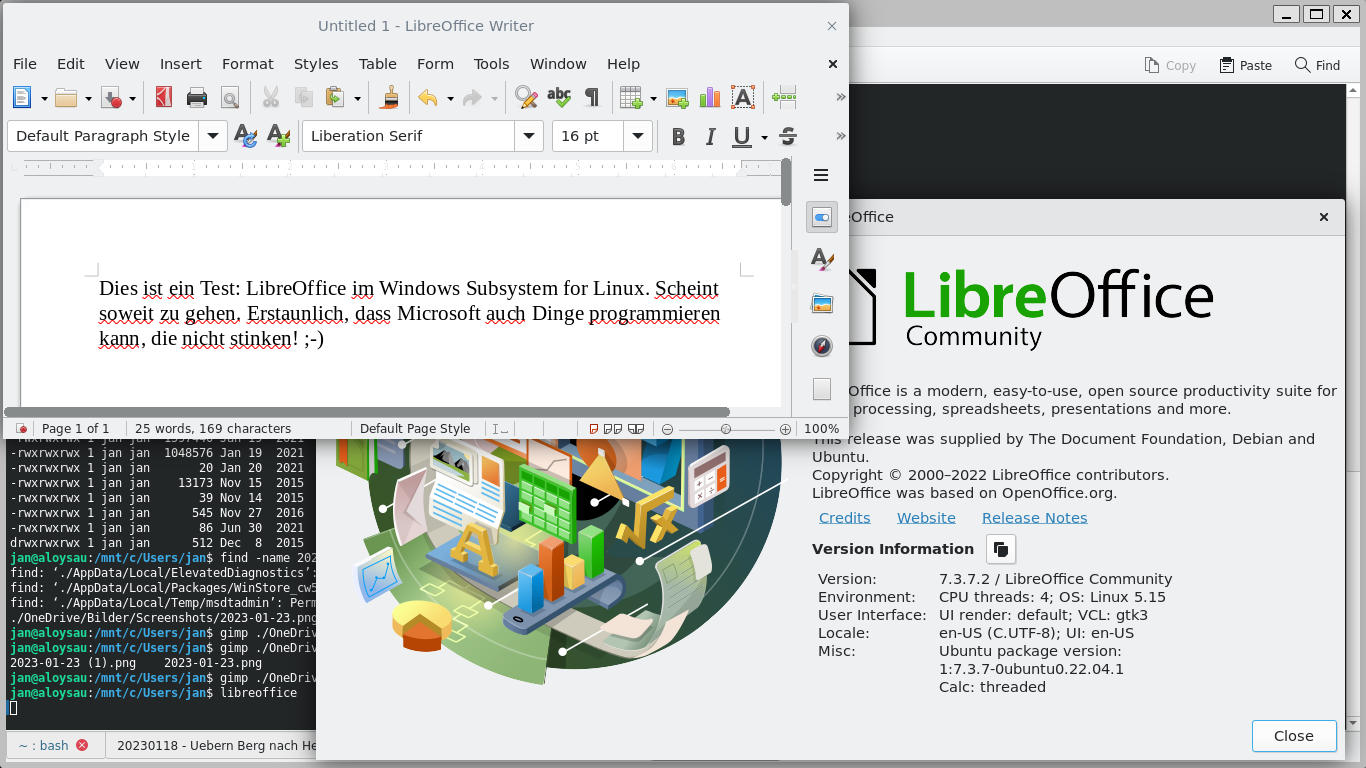The image size is (1366, 768).
Task: Click the New Style from Selection icon
Action: [x=279, y=136]
